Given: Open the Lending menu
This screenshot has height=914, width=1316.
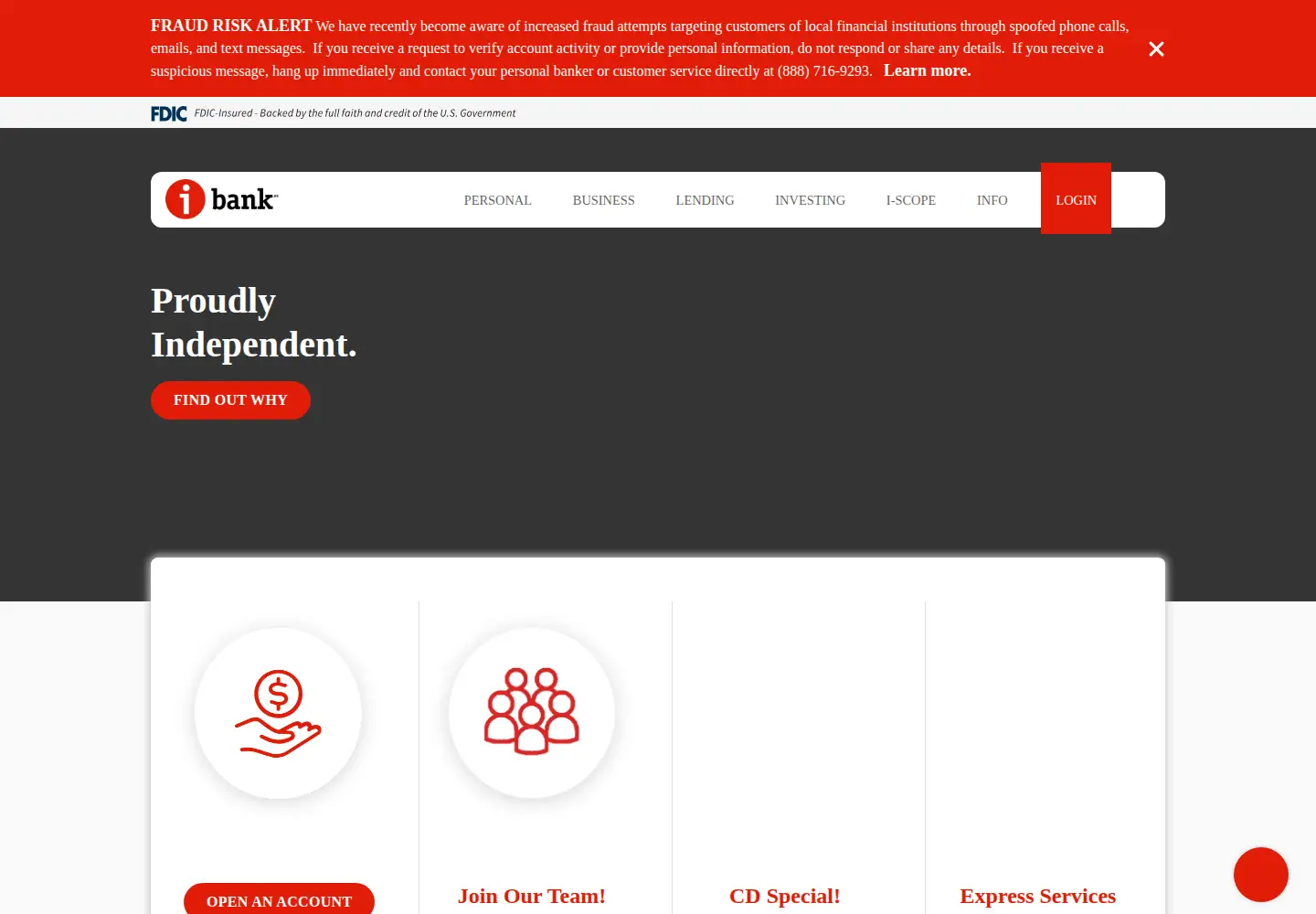Looking at the screenshot, I should [705, 200].
